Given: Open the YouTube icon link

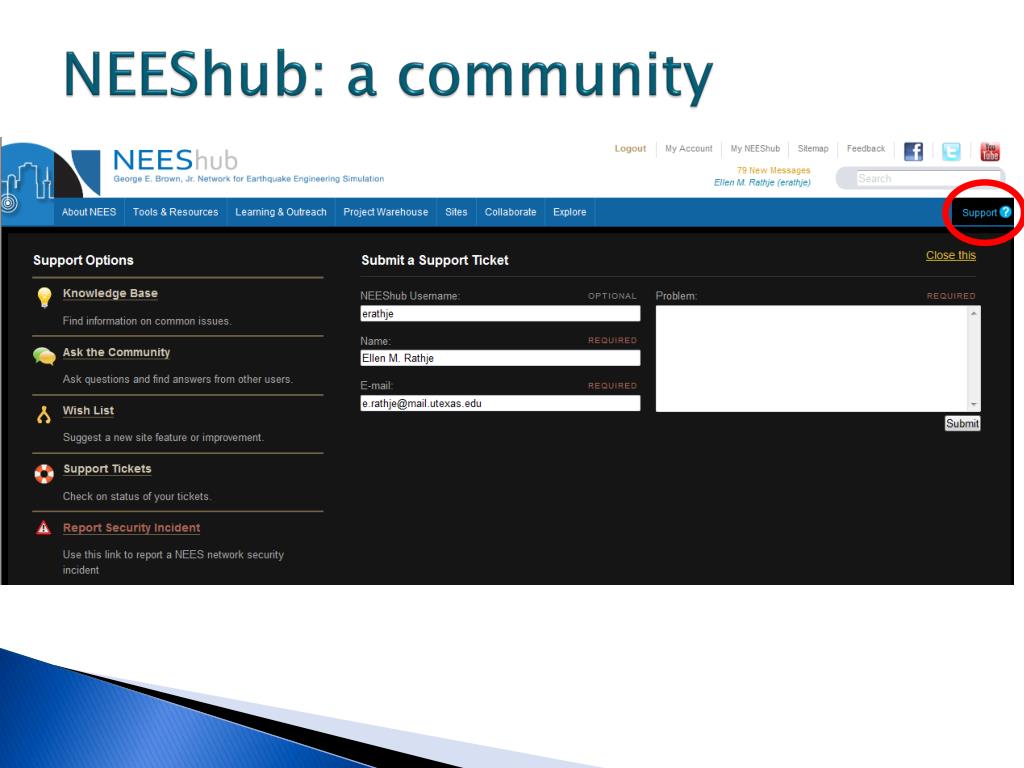Looking at the screenshot, I should [989, 152].
